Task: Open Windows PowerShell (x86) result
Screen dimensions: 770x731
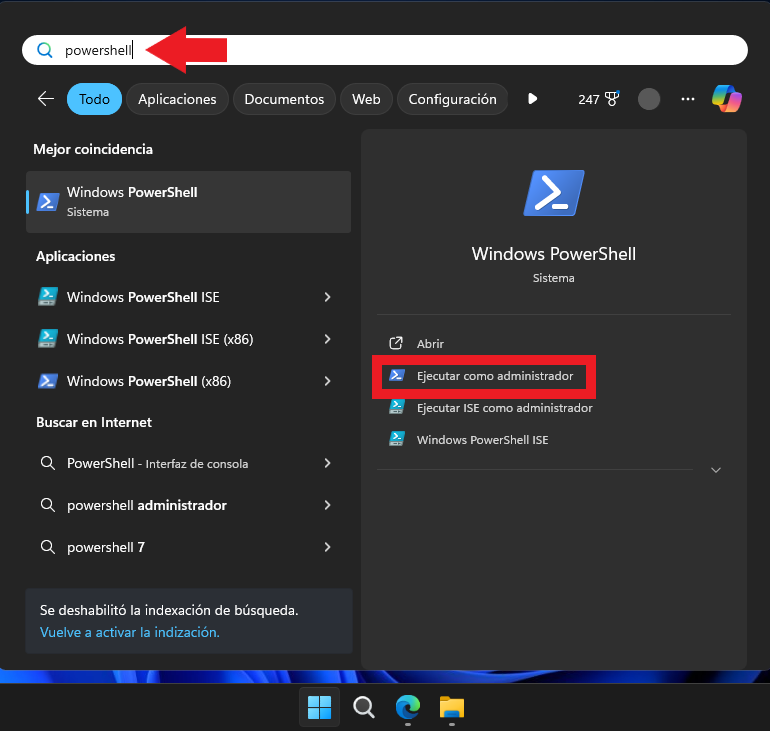Action: point(148,381)
